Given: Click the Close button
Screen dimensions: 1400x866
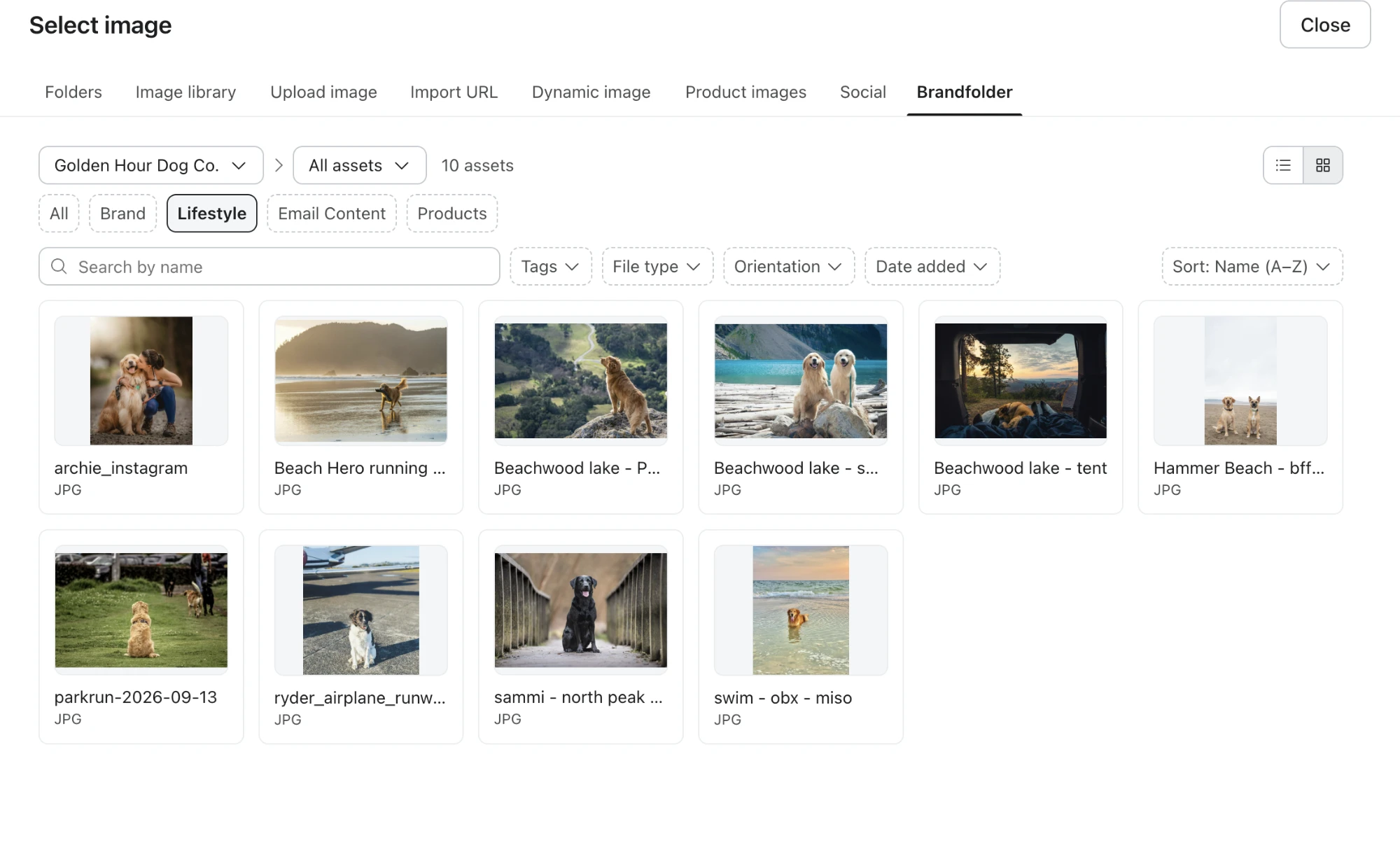Looking at the screenshot, I should 1324,25.
